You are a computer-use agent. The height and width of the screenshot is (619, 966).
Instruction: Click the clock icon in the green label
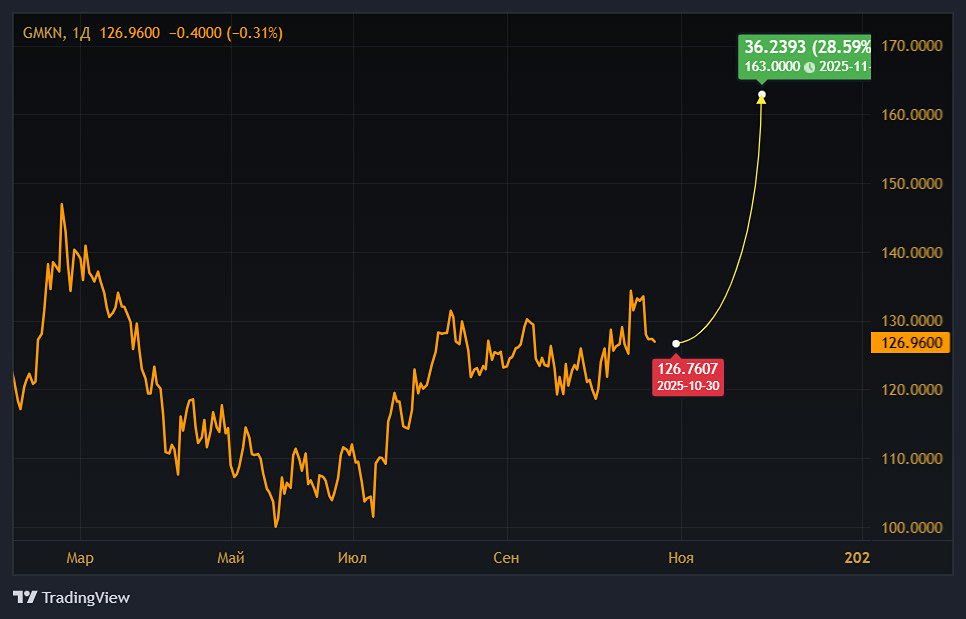click(x=810, y=67)
